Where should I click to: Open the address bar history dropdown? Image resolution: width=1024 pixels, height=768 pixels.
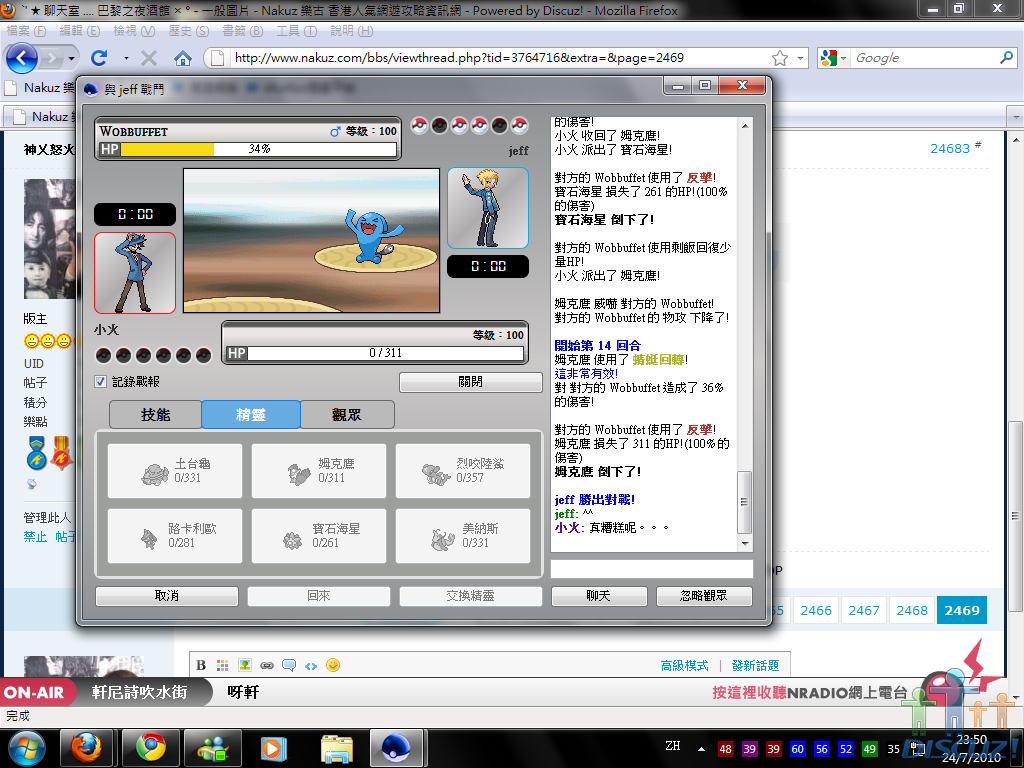tap(800, 58)
